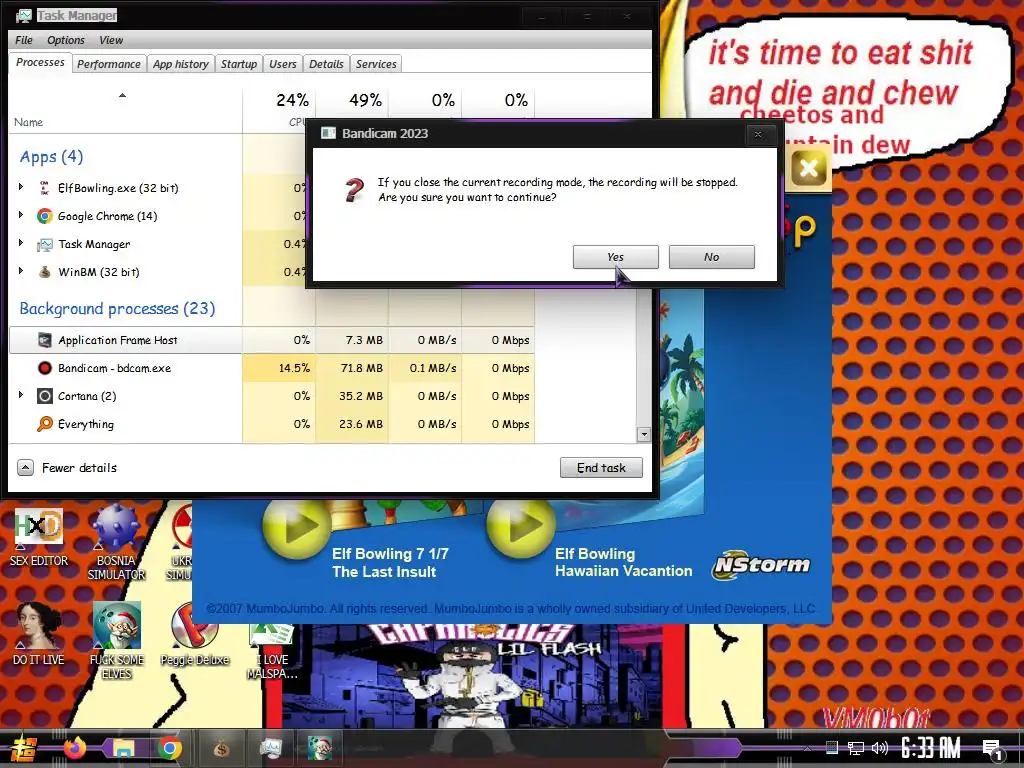
Task: Select the Bandicam - bdcam.exe row text
Action: (x=114, y=368)
